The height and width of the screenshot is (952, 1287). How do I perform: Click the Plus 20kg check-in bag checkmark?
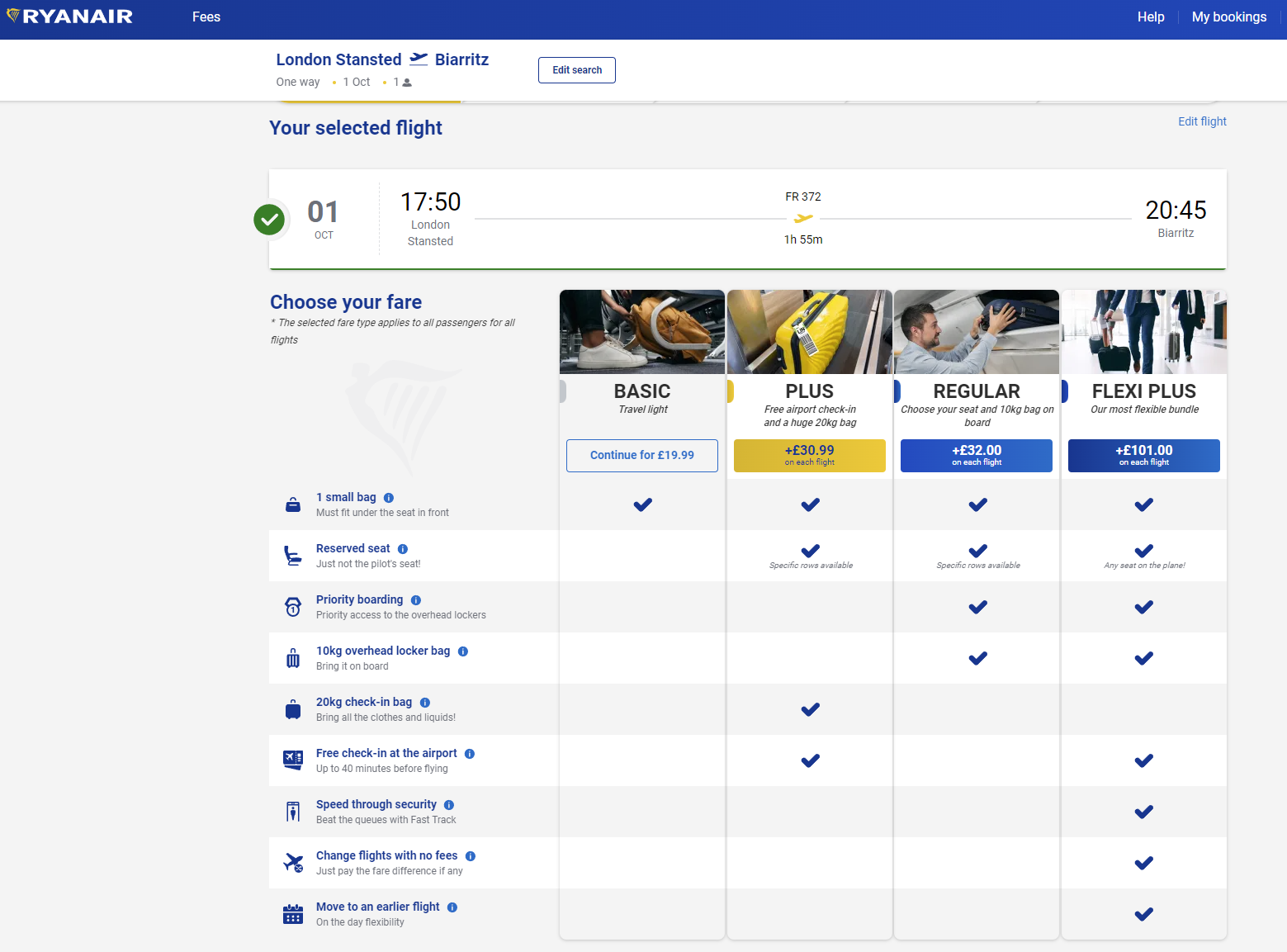pos(811,709)
